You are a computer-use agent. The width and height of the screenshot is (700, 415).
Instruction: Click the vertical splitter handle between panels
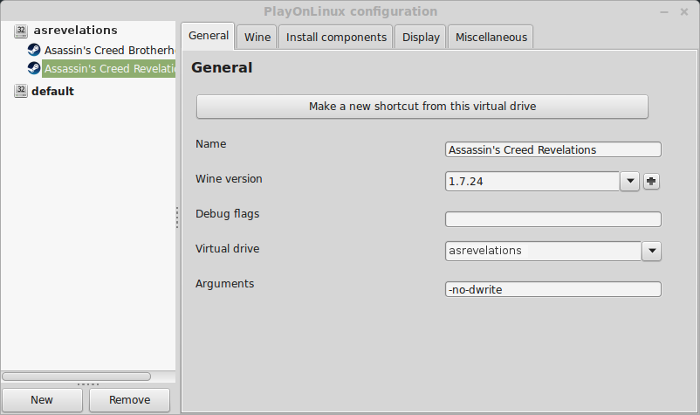pyautogui.click(x=177, y=217)
